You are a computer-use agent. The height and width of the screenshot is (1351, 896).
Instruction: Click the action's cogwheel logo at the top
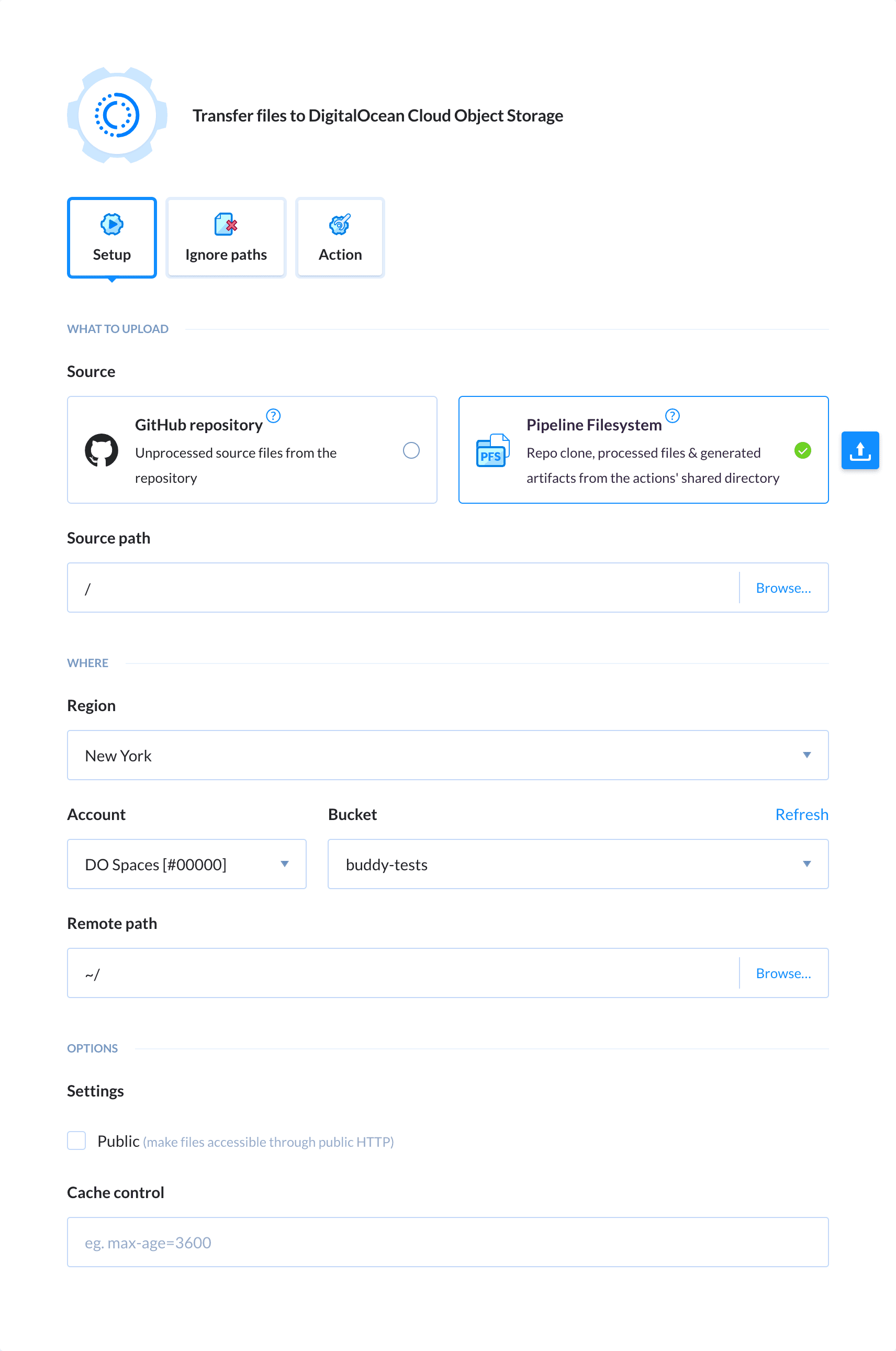click(x=116, y=115)
